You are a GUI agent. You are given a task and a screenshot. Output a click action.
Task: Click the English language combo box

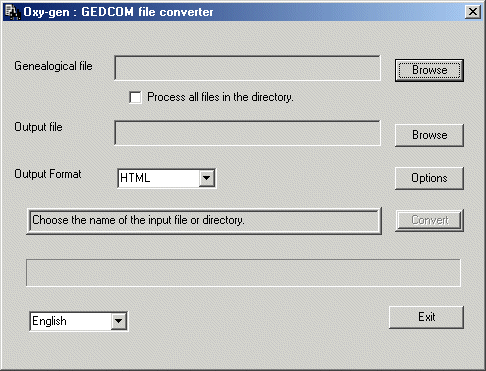point(79,321)
